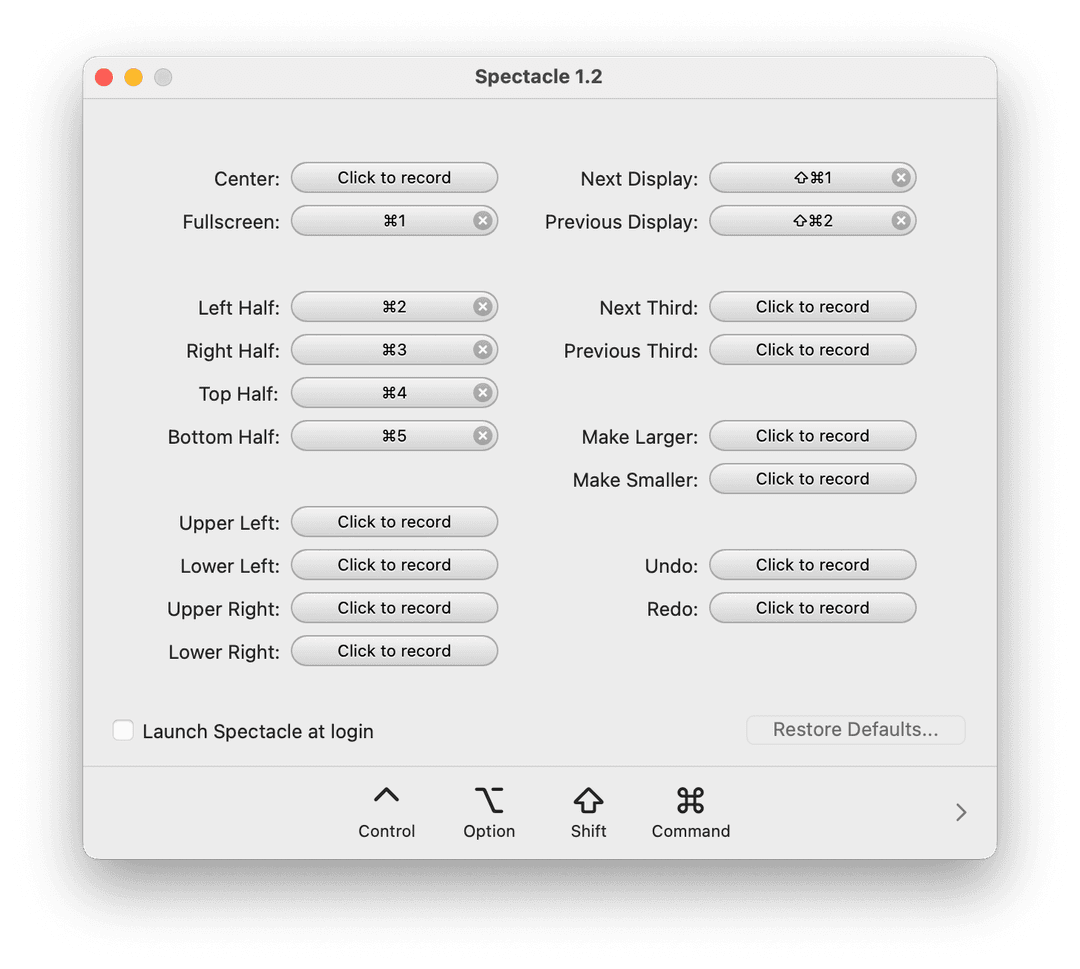Enable Launch Spectacle at login checkbox
Image resolution: width=1080 pixels, height=969 pixels.
[x=123, y=731]
